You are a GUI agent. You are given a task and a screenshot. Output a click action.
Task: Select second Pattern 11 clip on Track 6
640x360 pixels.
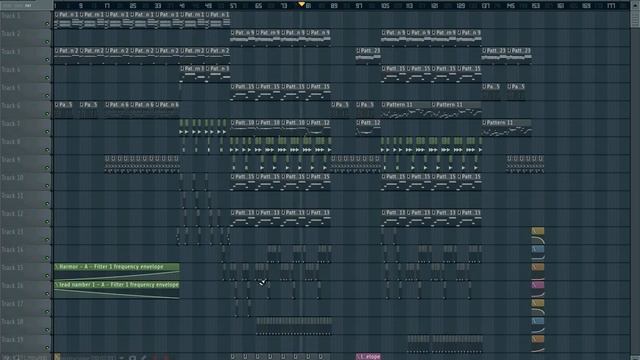tap(457, 110)
